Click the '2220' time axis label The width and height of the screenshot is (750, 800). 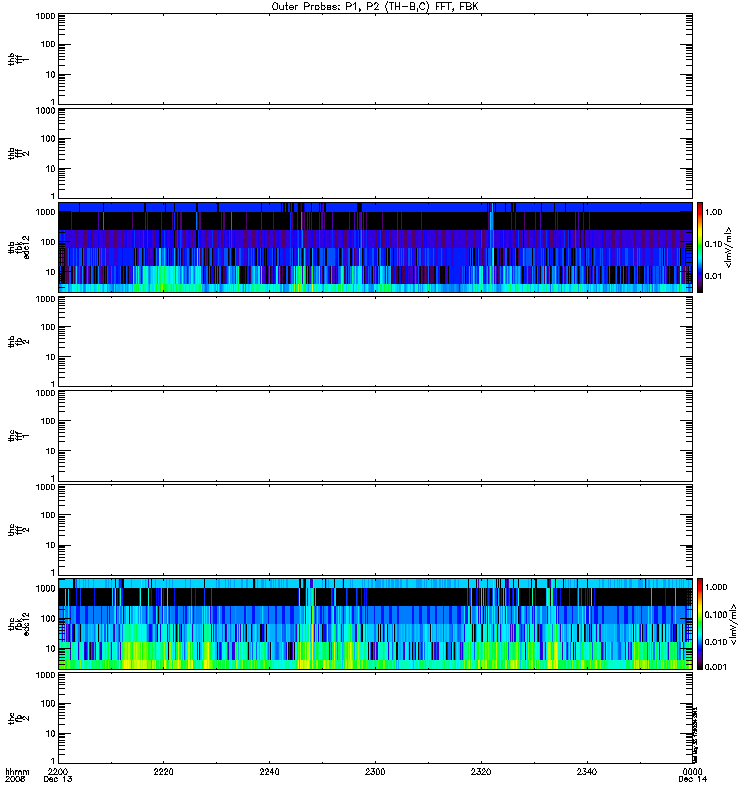(x=163, y=771)
